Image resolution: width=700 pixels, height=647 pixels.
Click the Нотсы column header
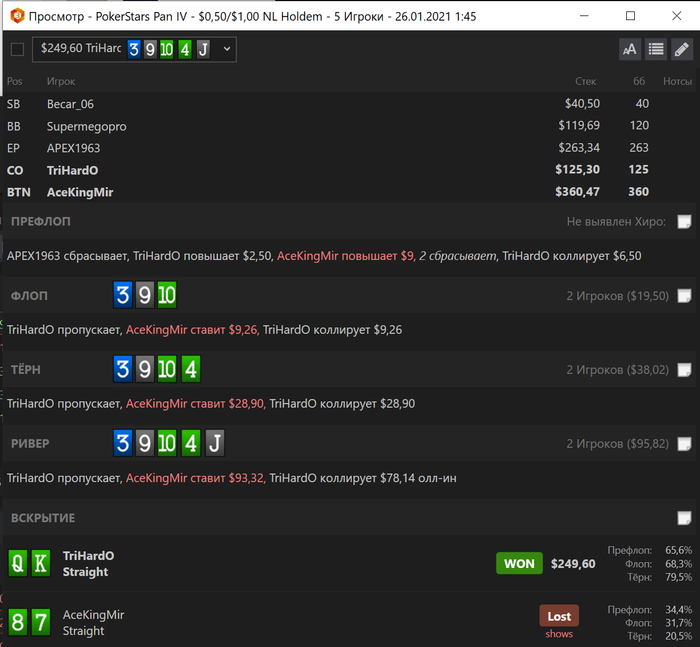[x=677, y=81]
